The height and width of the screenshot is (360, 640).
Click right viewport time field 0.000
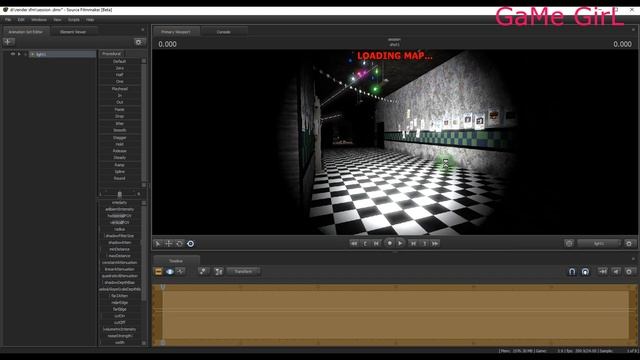[622, 44]
